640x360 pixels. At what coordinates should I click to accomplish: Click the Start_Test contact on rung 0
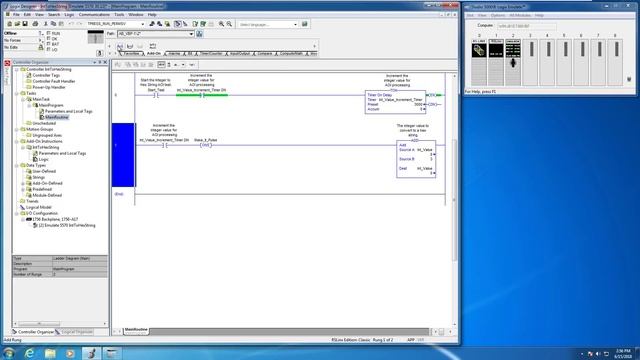156,95
